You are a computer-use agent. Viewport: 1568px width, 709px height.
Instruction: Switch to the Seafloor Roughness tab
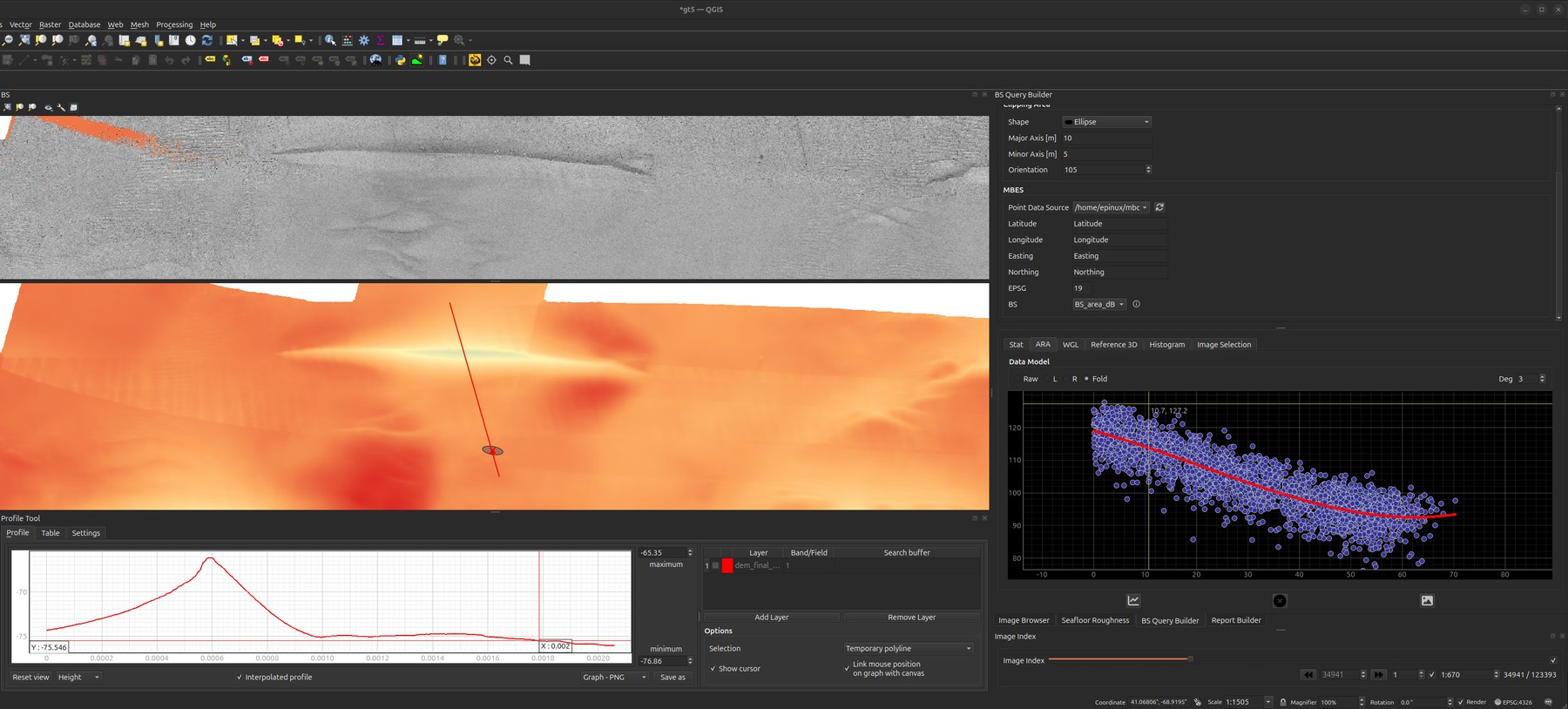[1095, 620]
